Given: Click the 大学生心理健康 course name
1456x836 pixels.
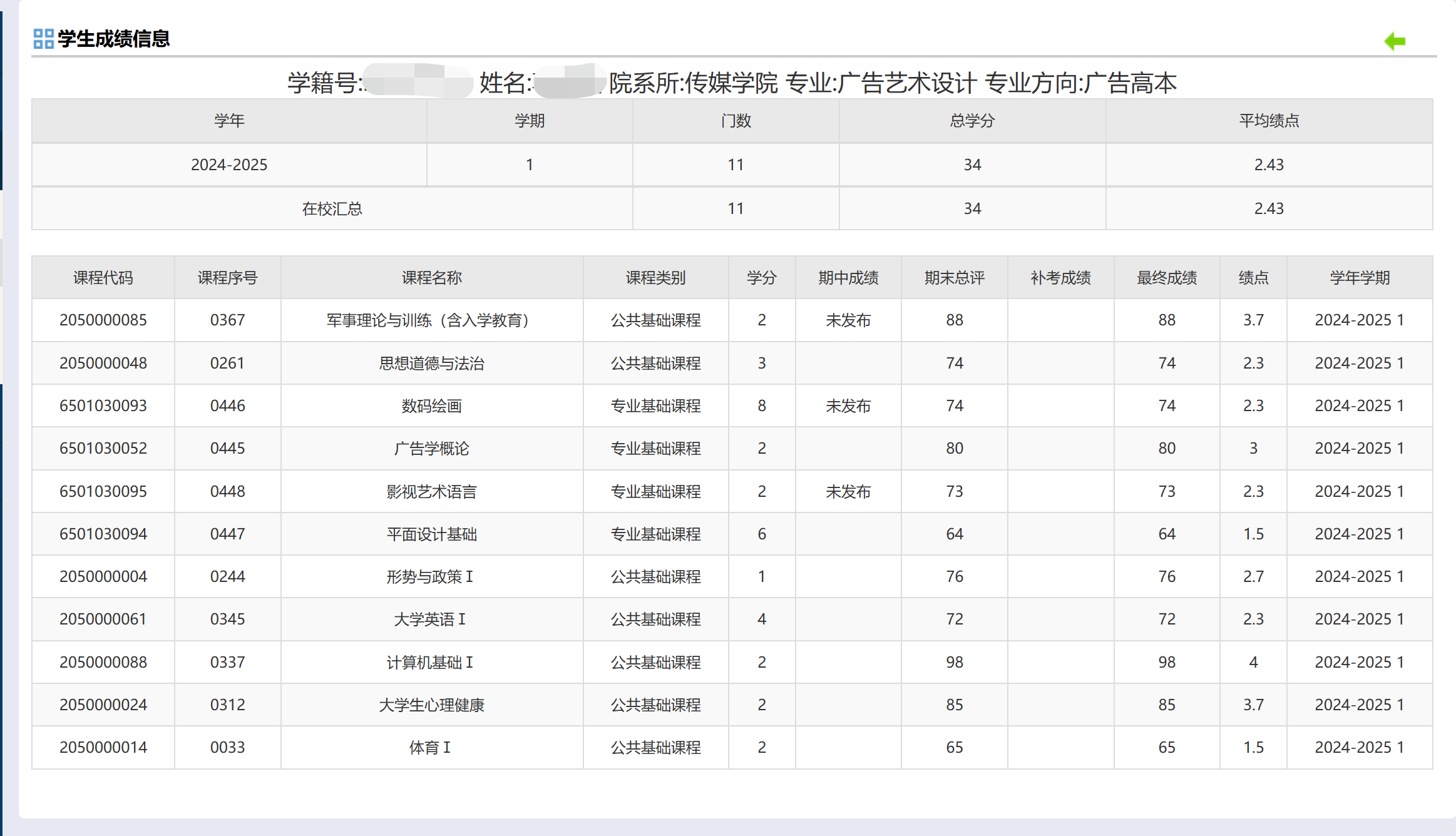Looking at the screenshot, I should 431,705.
